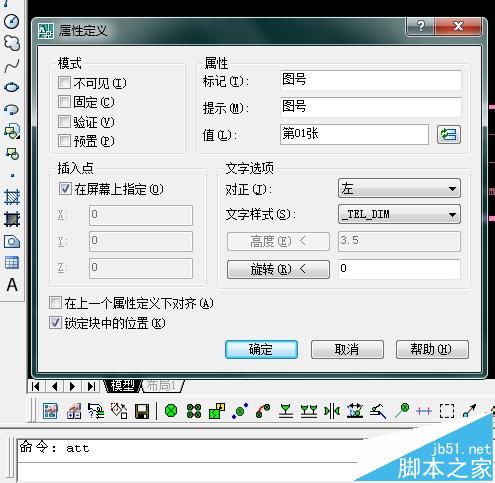Go to next layout tab arrow

click(73, 386)
